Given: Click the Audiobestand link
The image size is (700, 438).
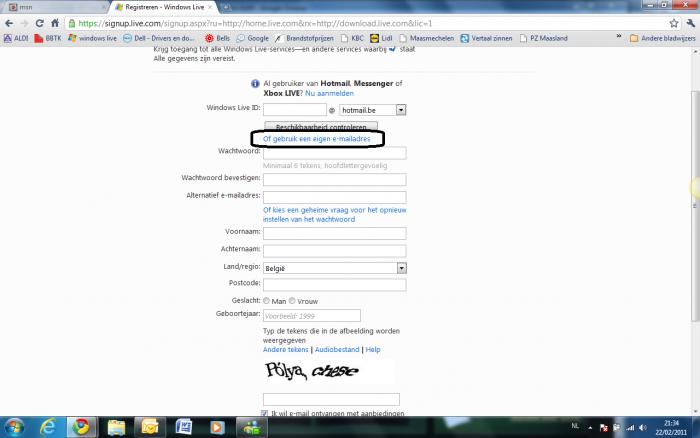Looking at the screenshot, I should [337, 350].
